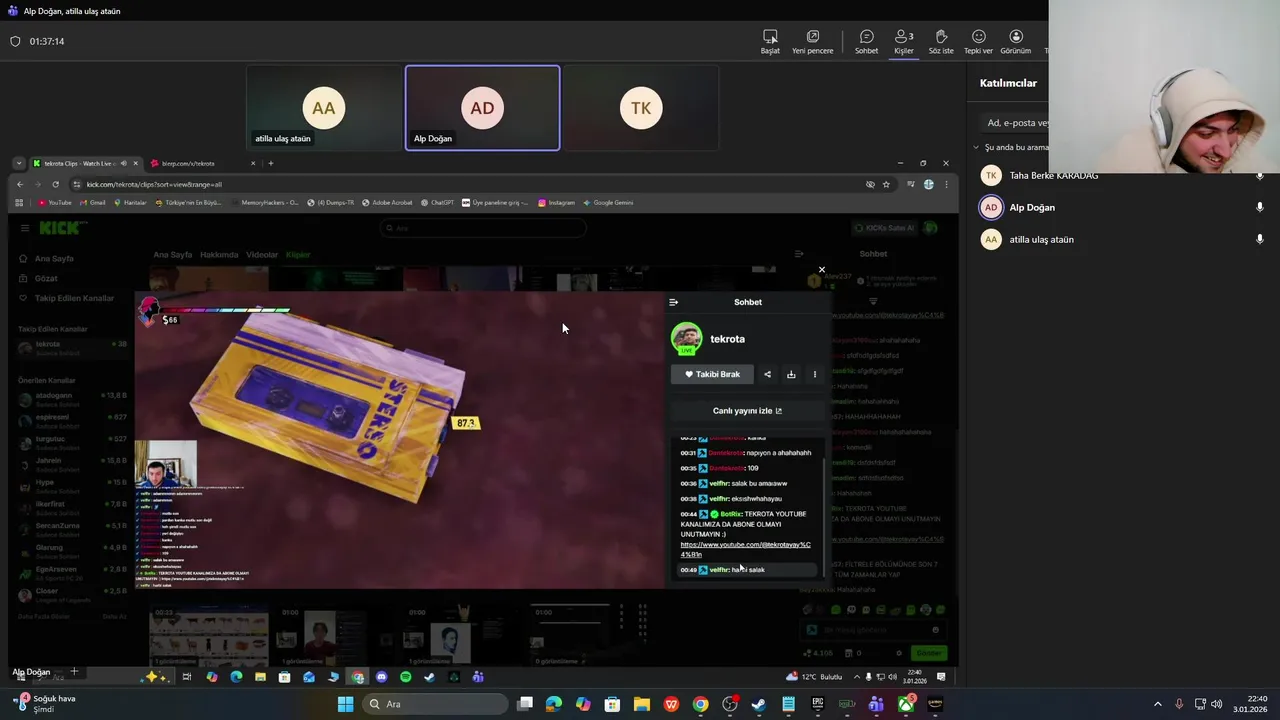Open the Adobe Acrobat bookmark

click(387, 202)
